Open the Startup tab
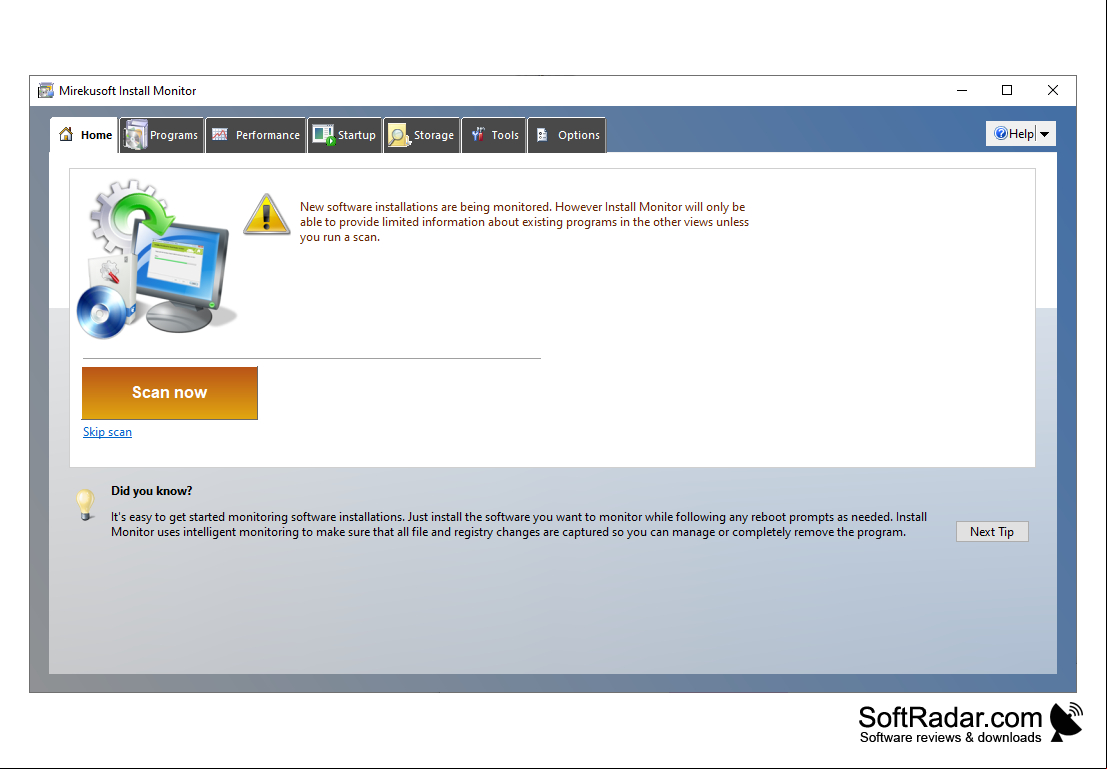 (345, 135)
